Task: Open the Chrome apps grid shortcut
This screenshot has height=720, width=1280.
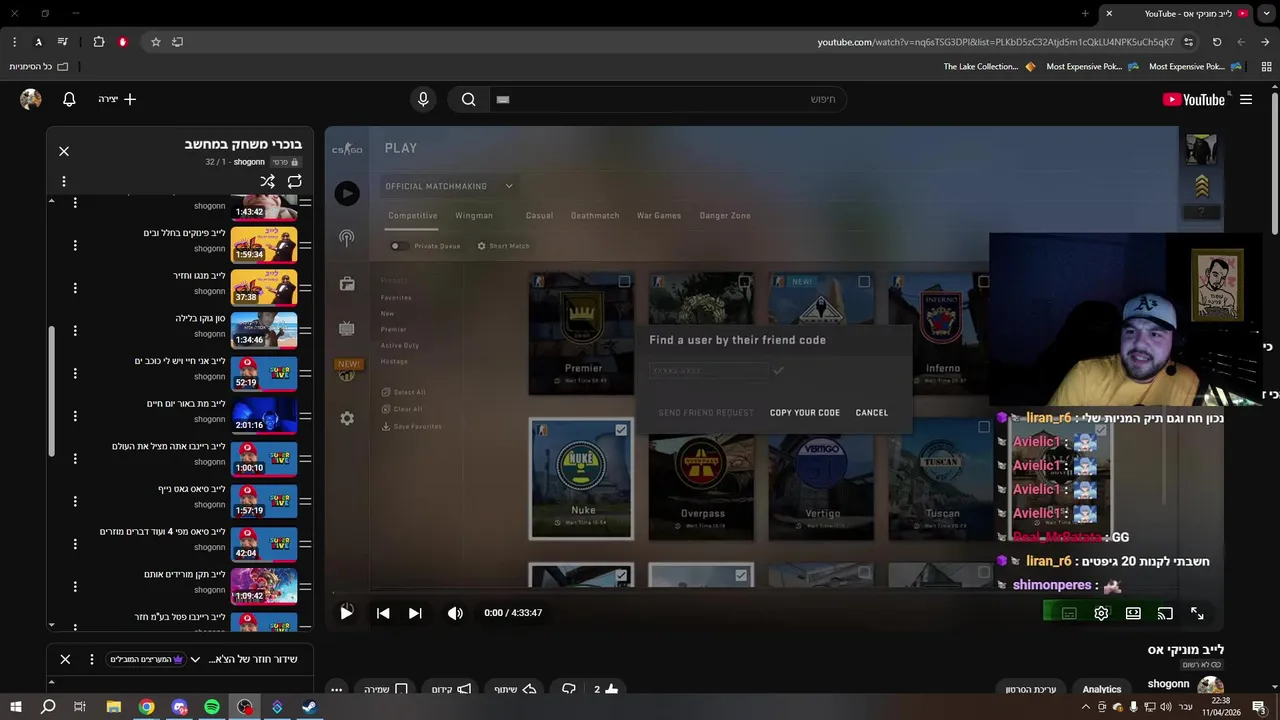Action: point(1266,66)
